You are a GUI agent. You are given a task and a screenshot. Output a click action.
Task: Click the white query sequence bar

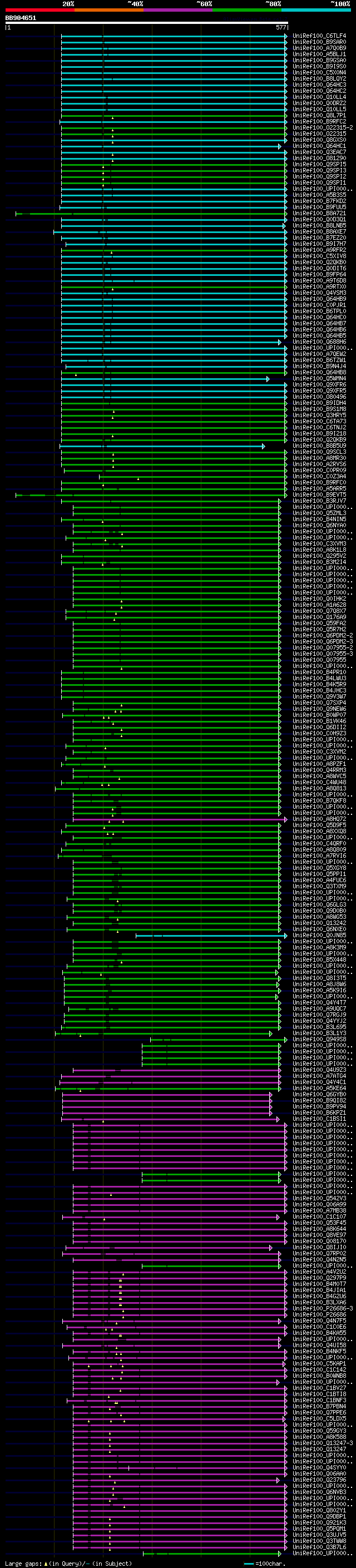(x=147, y=23)
